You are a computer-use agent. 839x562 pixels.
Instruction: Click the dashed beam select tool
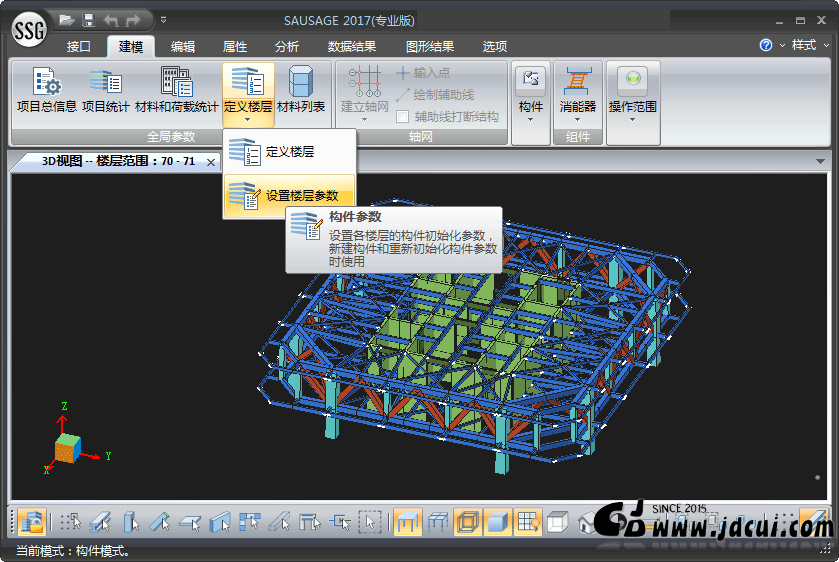click(x=280, y=521)
